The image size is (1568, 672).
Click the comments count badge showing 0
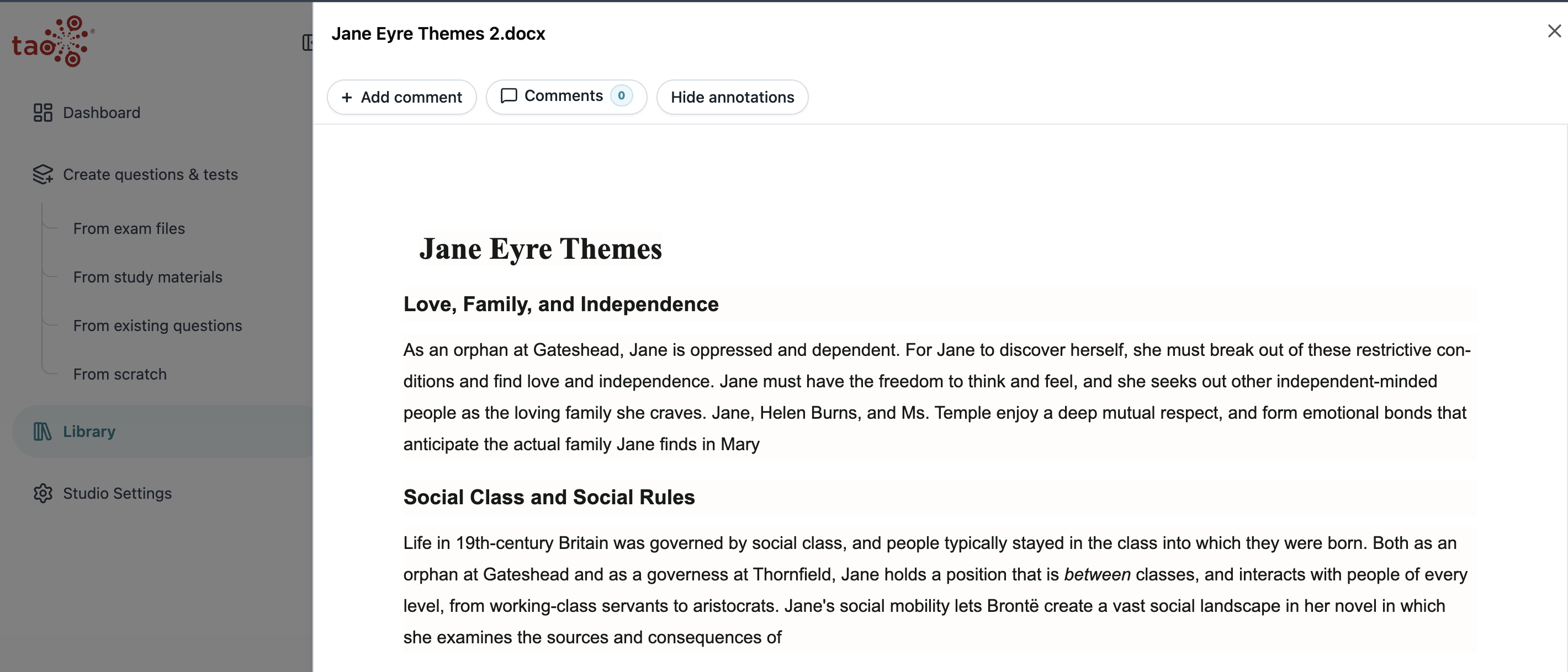pos(622,95)
